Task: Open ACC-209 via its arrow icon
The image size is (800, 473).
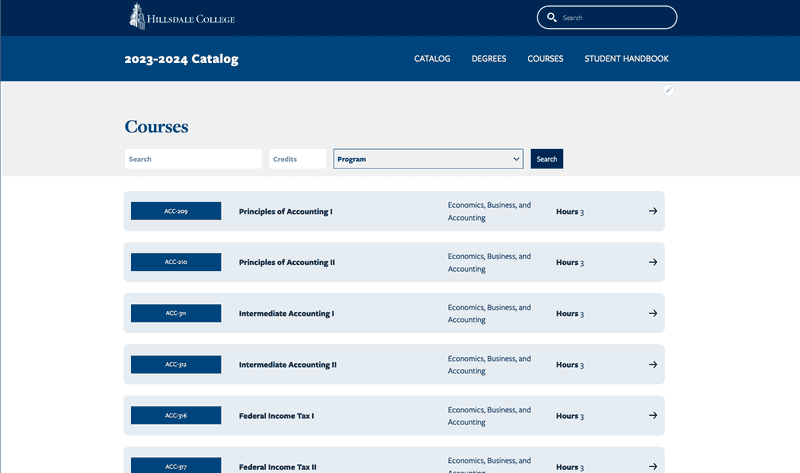Action: coord(653,211)
